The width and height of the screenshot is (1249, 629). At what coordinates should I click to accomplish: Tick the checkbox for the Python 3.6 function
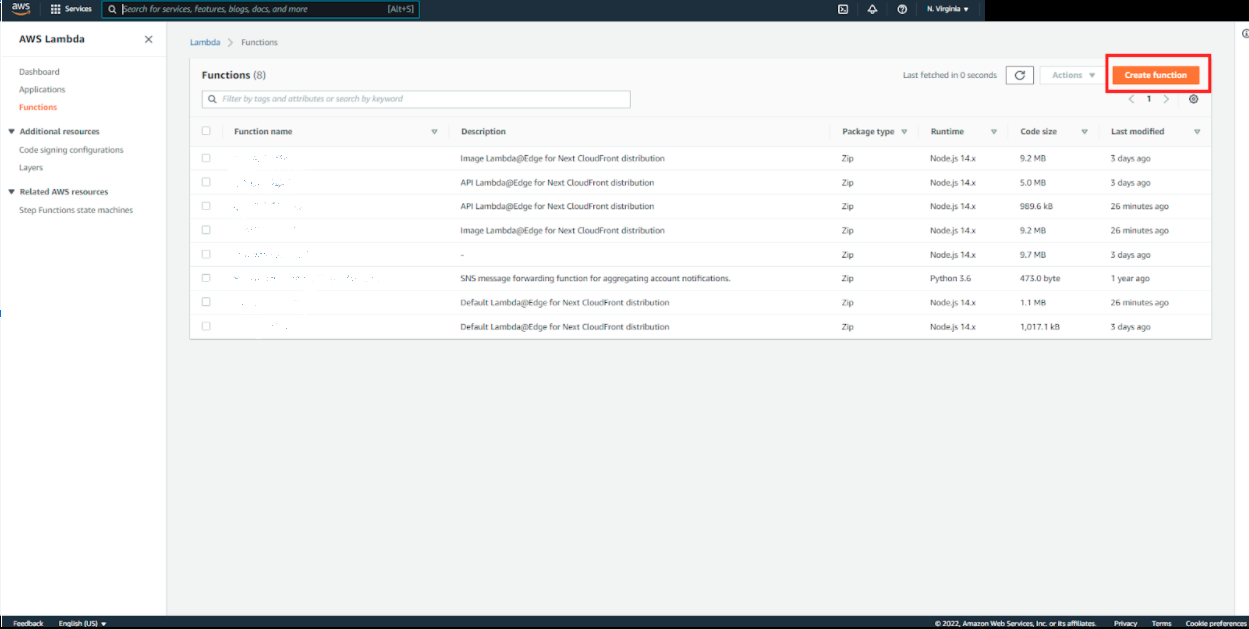(206, 278)
